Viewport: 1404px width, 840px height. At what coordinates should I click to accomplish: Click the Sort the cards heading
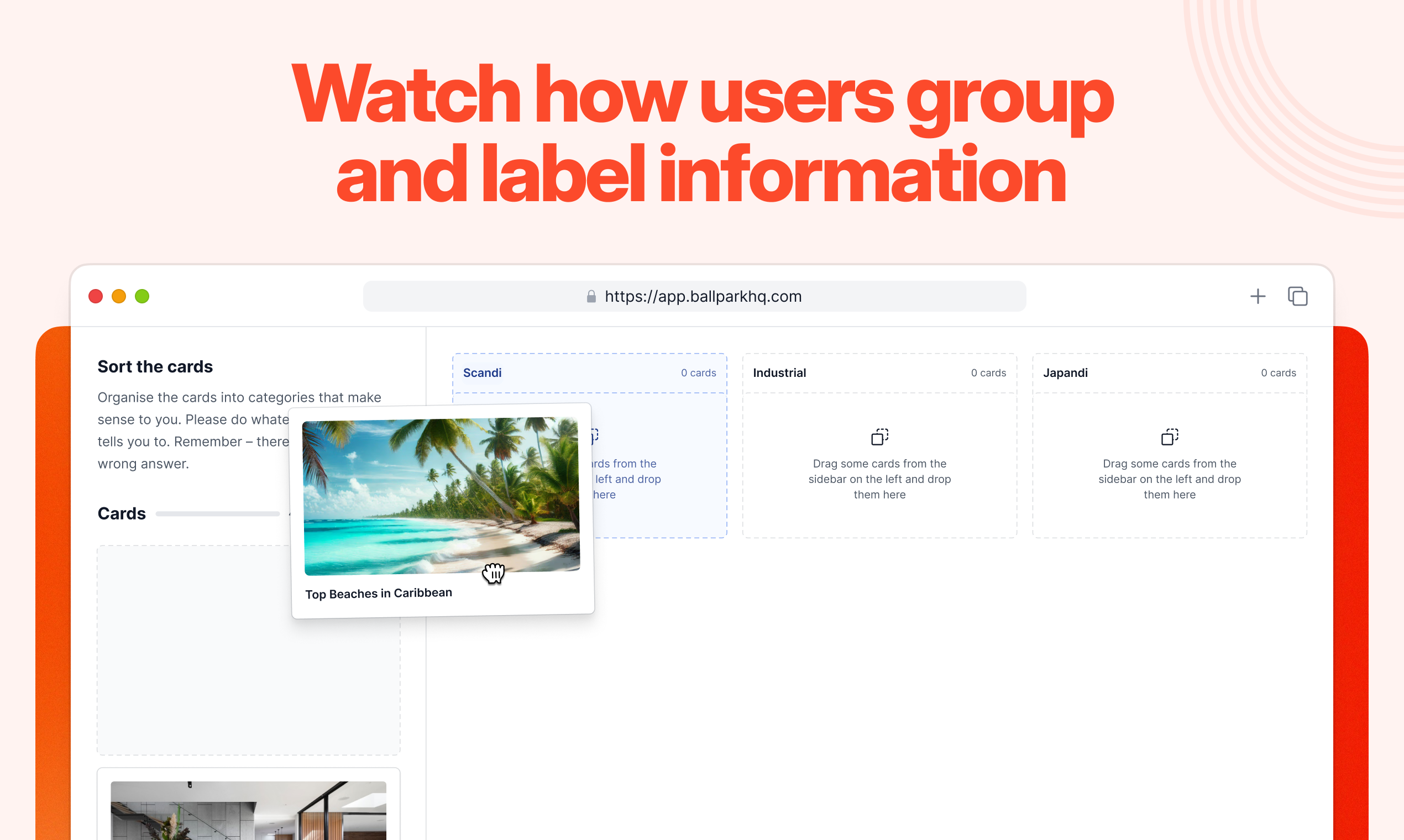click(x=155, y=366)
